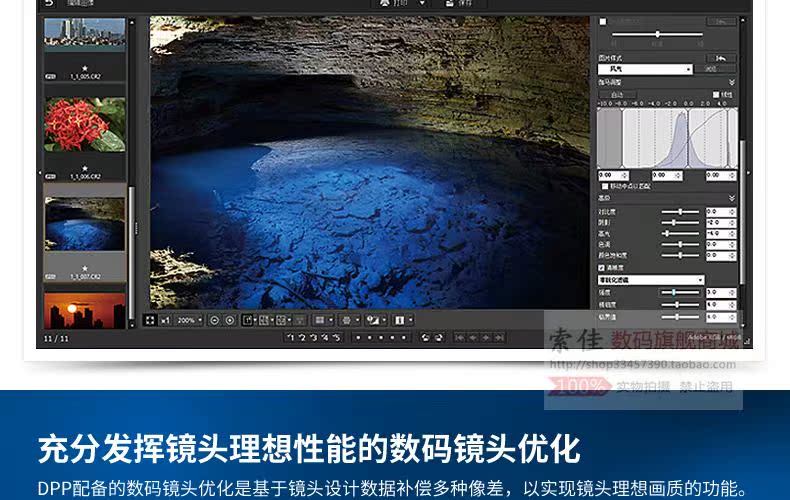The width and height of the screenshot is (790, 500).
Task: Adjust the top horizontal slider in tool palette
Action: 657,34
